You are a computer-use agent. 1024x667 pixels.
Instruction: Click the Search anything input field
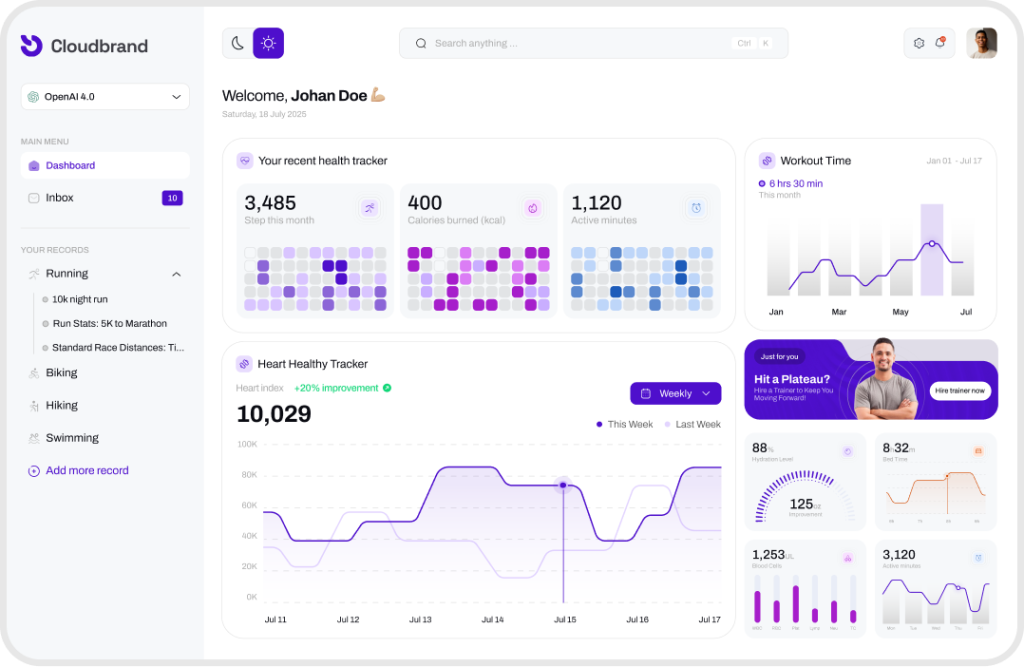pos(580,43)
